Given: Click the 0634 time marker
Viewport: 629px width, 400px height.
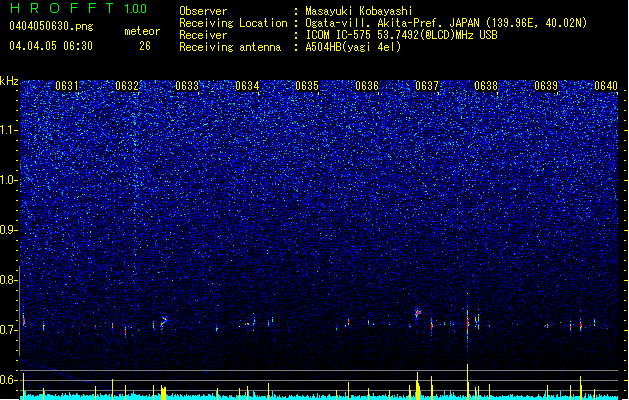Looking at the screenshot, I should click(247, 86).
